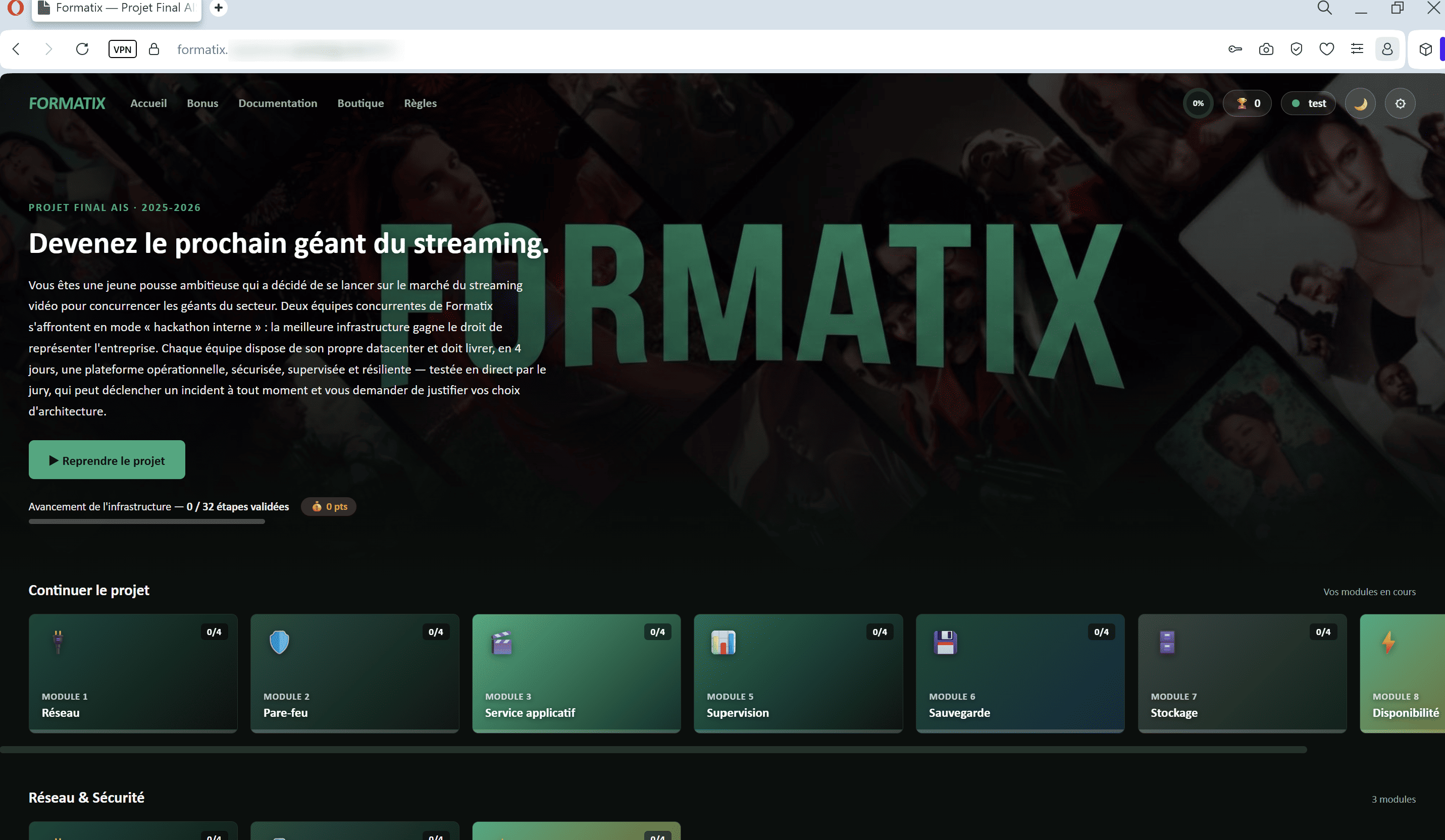Screen dimensions: 1445x840
Task: Open the password key icon in toolbar
Action: click(x=1235, y=49)
